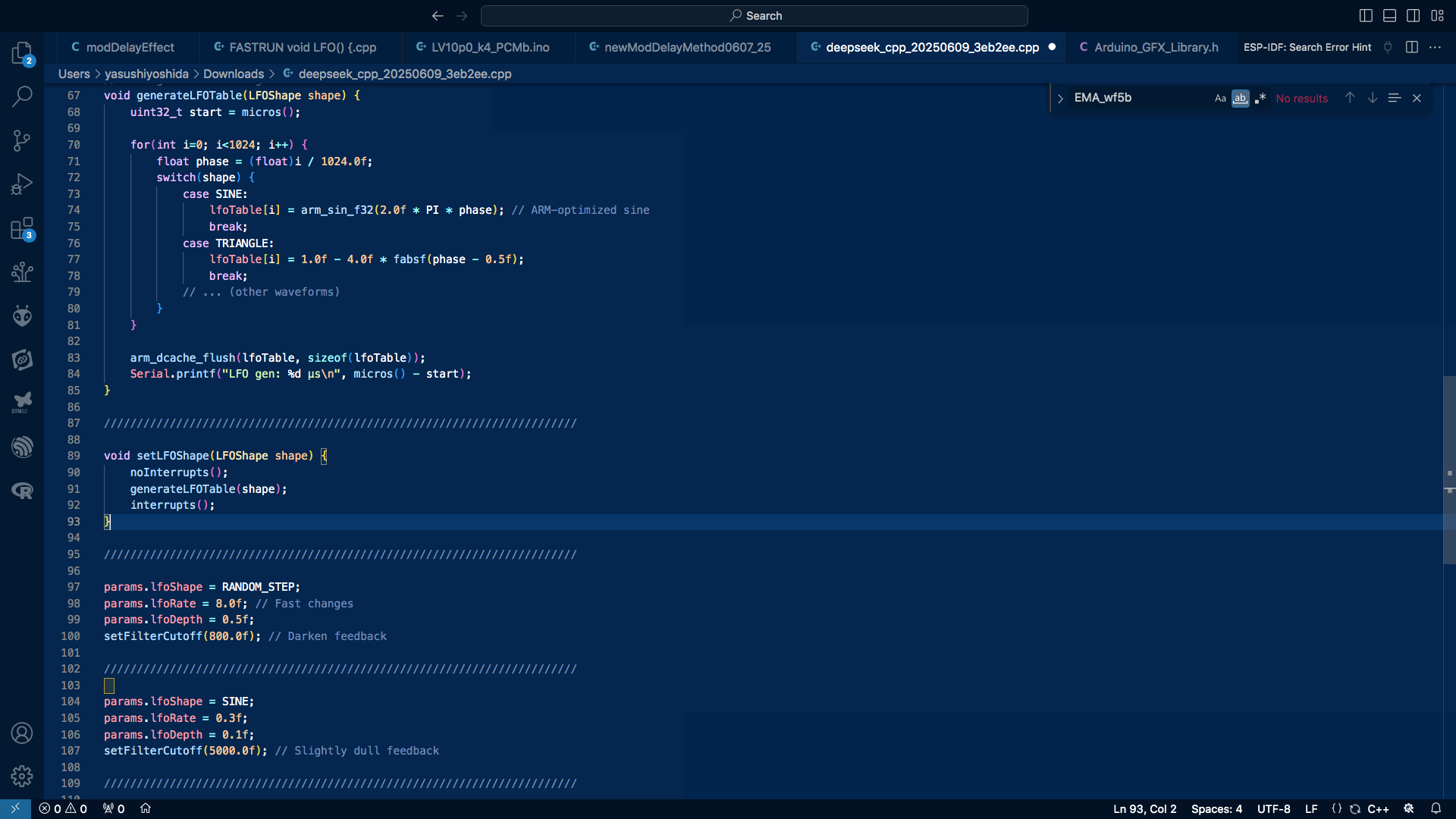Open the Spaces: 4 indentation selector
Screen dimensions: 1456x819
[1216, 809]
